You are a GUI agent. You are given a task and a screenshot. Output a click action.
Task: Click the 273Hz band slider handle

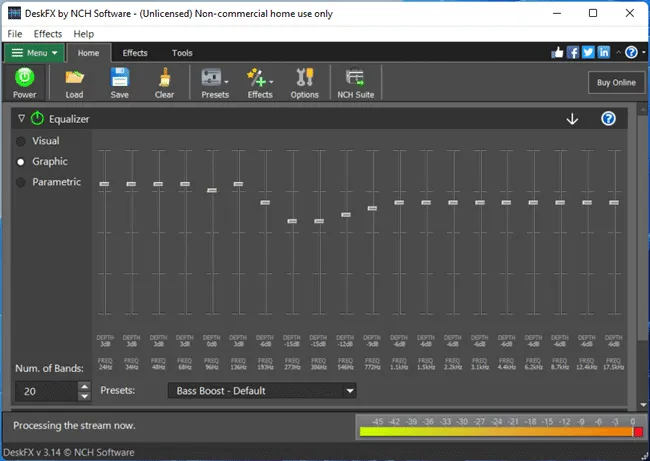292,221
